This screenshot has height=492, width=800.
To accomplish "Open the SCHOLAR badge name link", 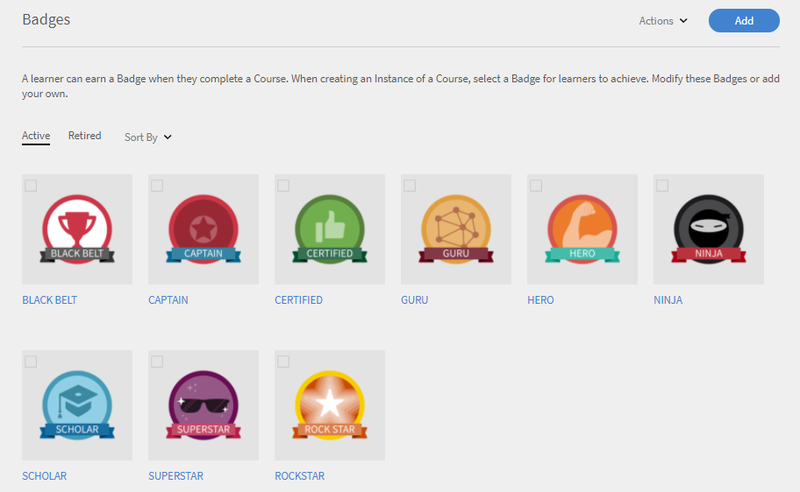I will click(x=44, y=476).
